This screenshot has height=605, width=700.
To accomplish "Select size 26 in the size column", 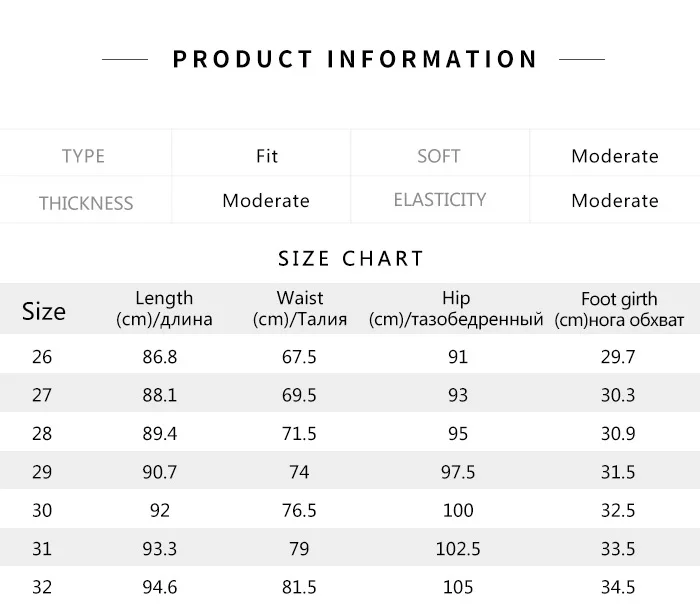I will [42, 357].
